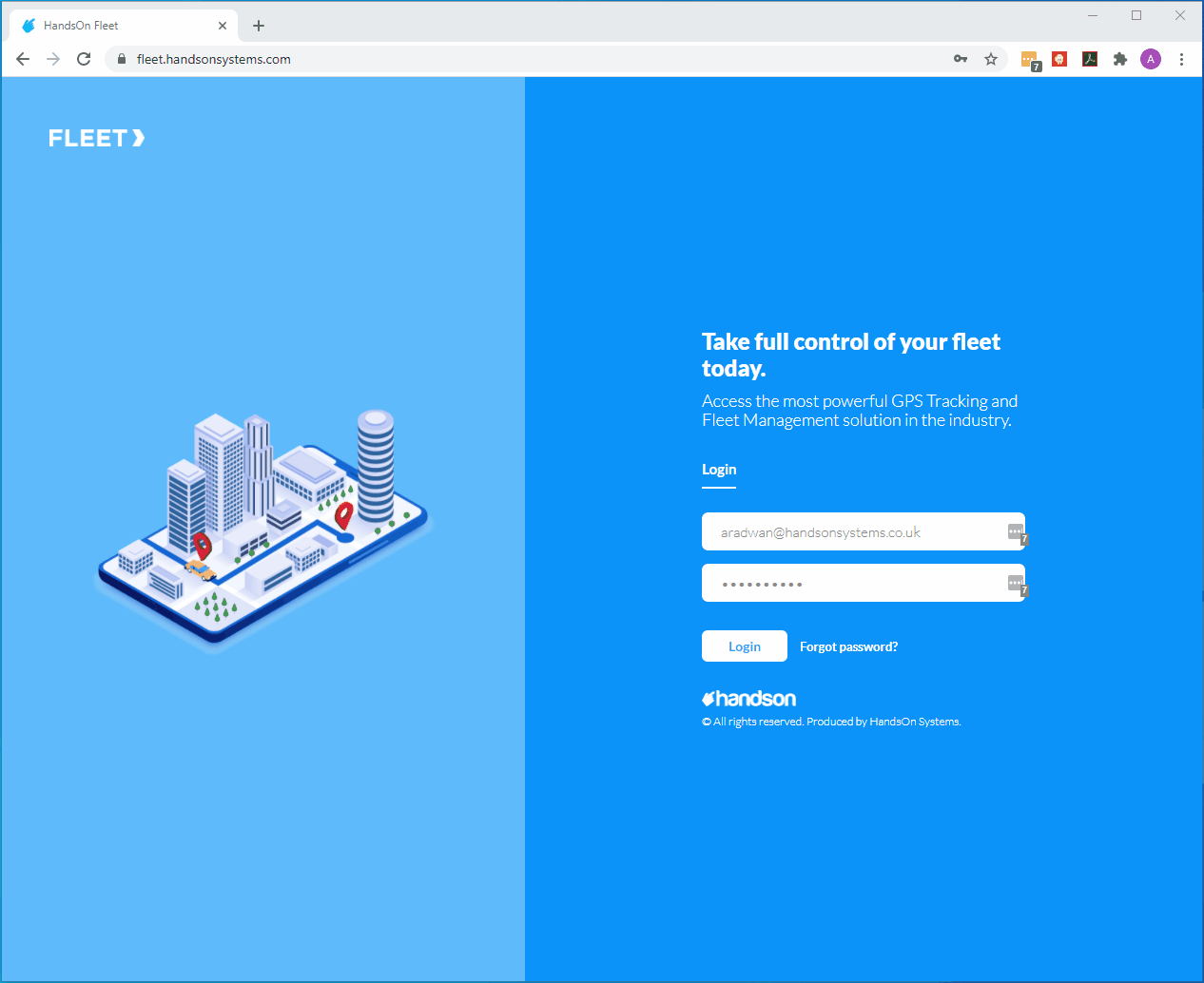Open a new tab with plus button
The height and width of the screenshot is (983, 1204).
click(259, 26)
